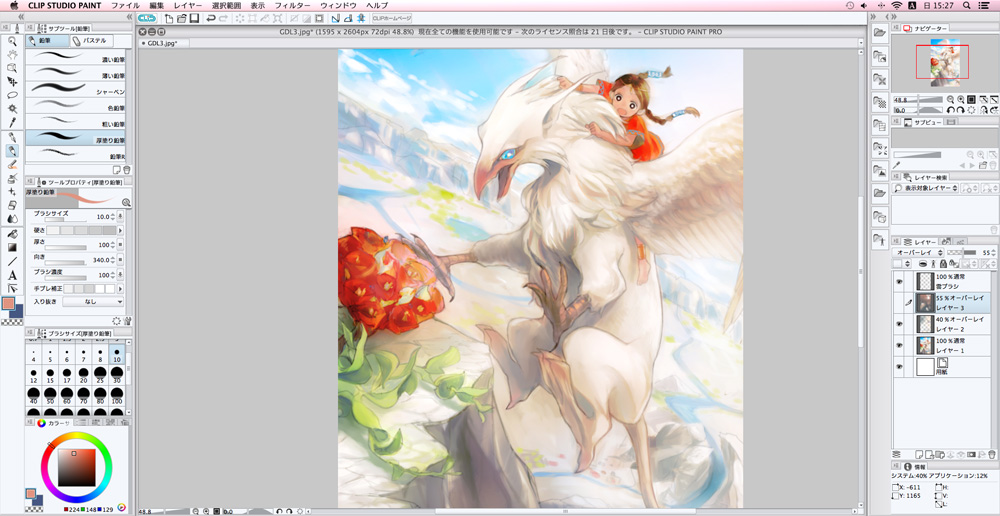This screenshot has height=516, width=1000.
Task: Open sub tool detail wrench icon
Action: click(126, 321)
